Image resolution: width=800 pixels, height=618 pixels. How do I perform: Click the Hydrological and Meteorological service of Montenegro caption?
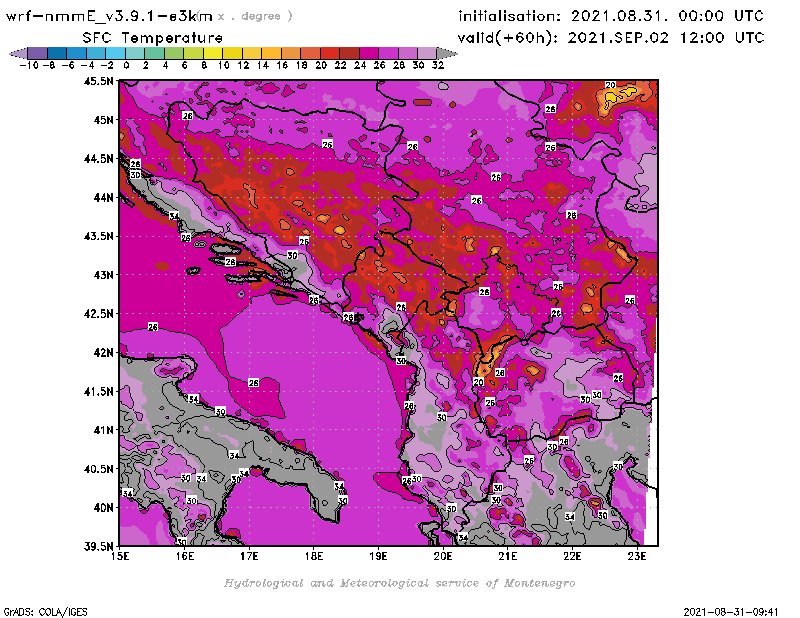pyautogui.click(x=399, y=583)
